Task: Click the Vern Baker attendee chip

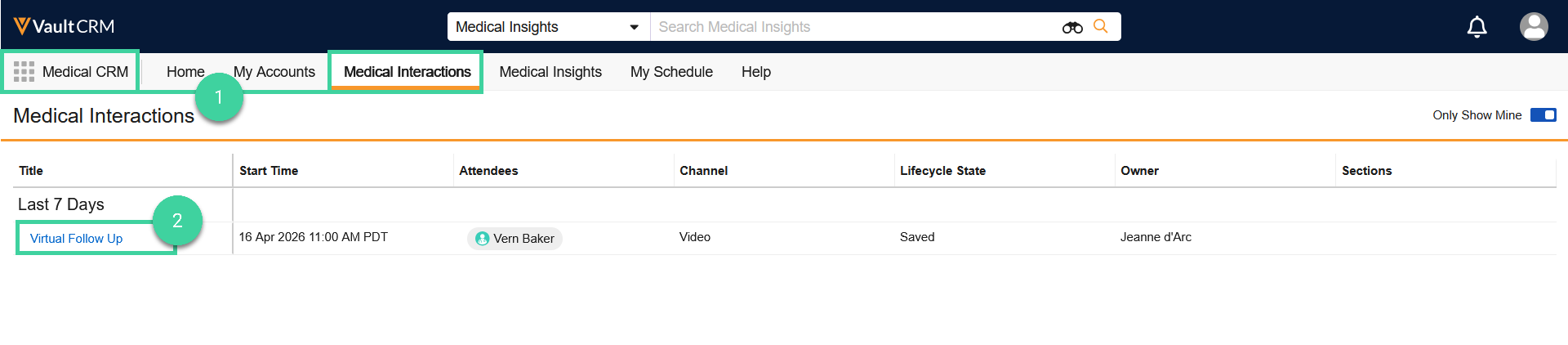Action: [523, 239]
